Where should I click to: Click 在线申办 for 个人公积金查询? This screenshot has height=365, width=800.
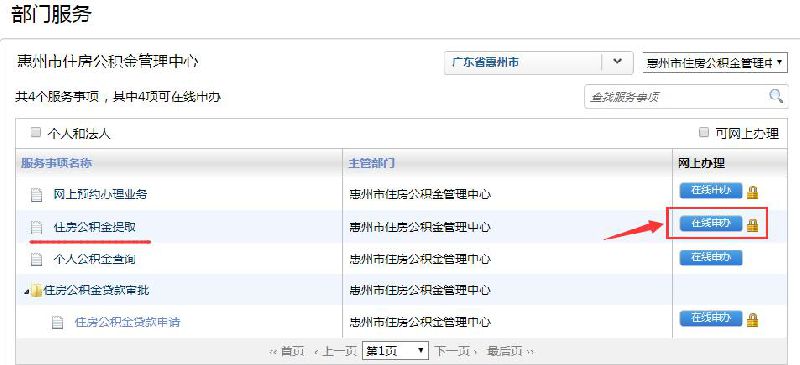point(711,257)
